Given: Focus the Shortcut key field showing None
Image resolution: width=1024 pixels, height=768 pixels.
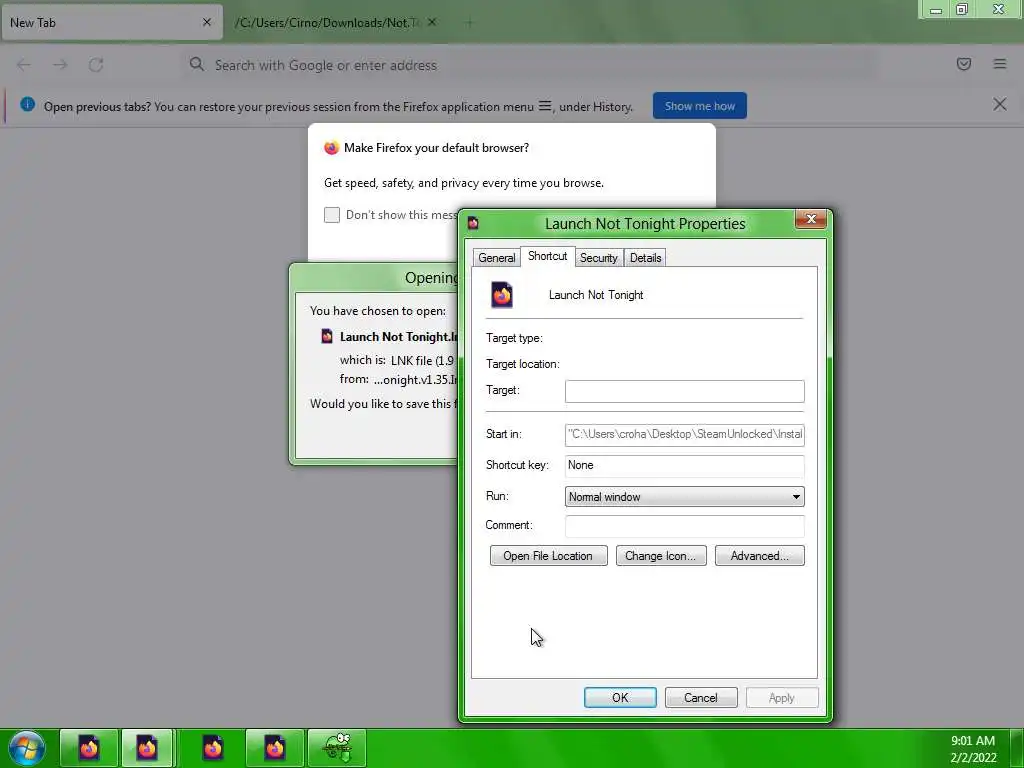Looking at the screenshot, I should (684, 465).
